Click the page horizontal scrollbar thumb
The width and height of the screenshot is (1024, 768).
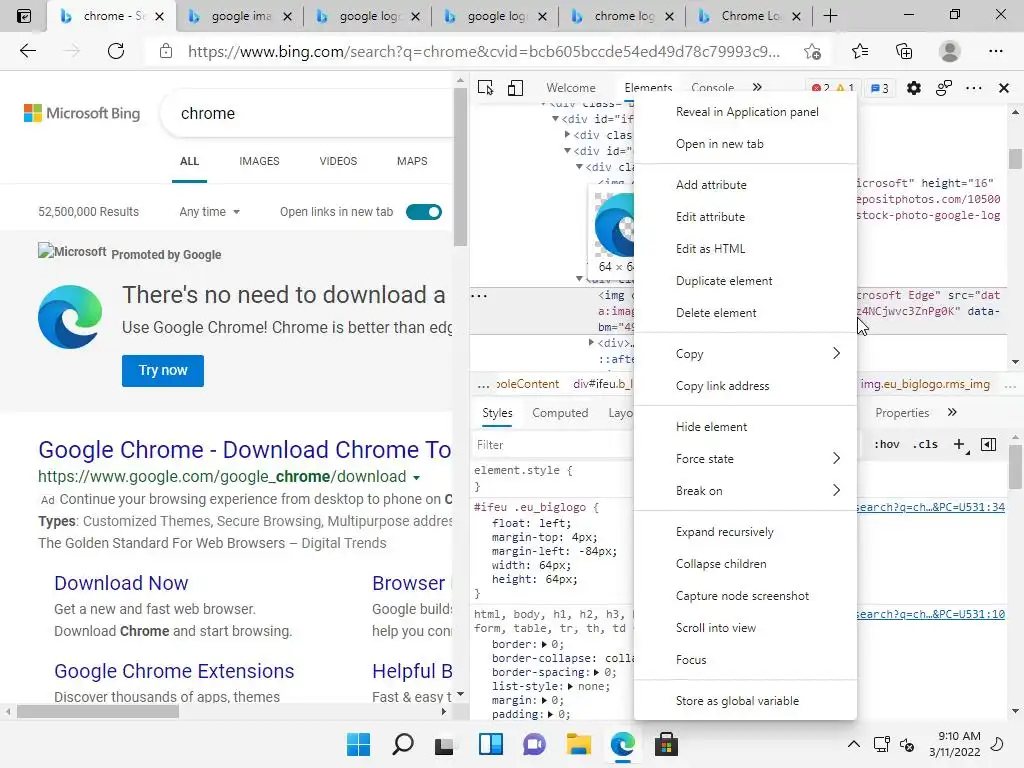point(98,711)
